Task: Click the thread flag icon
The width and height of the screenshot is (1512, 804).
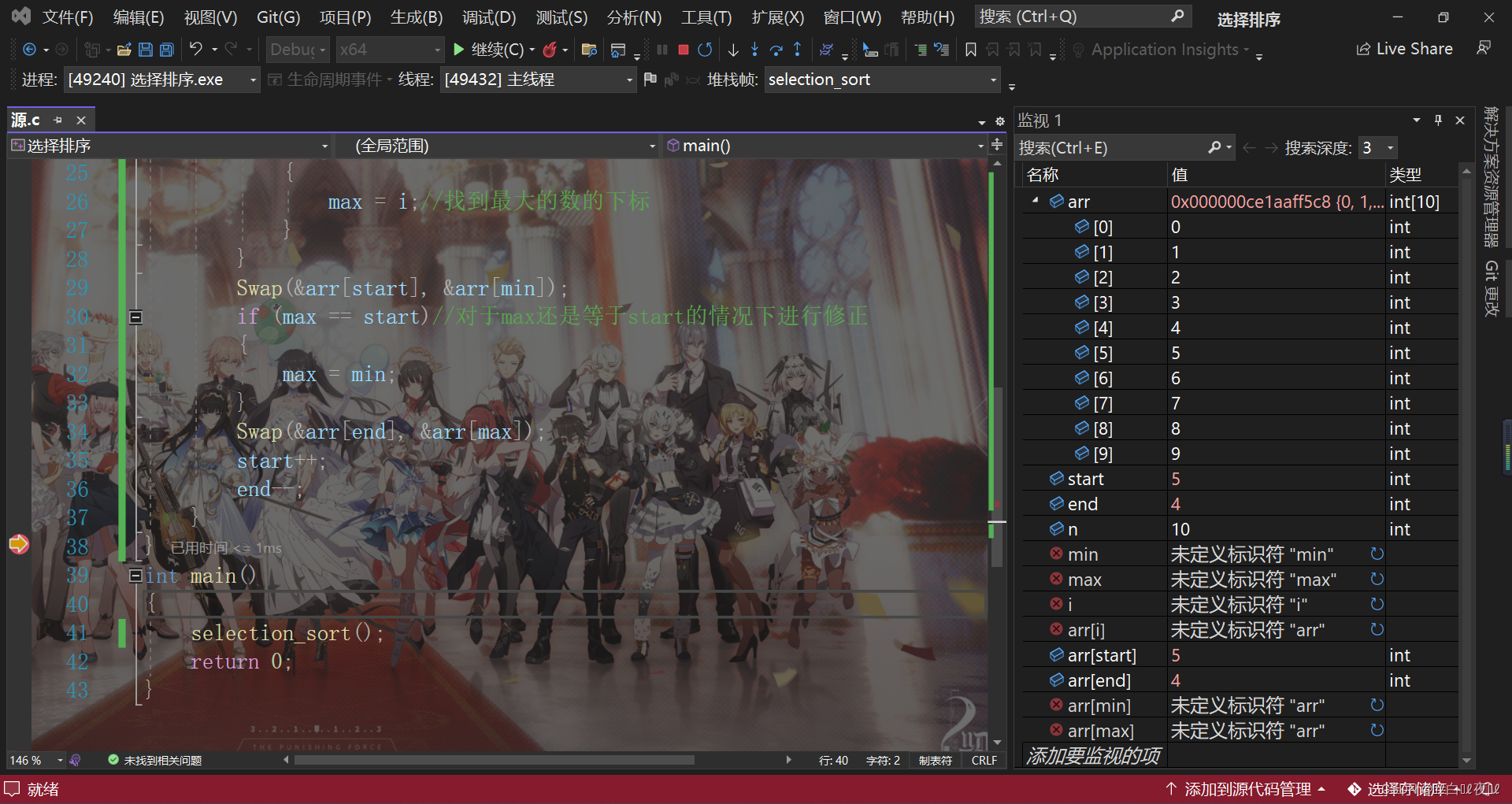Action: 650,80
